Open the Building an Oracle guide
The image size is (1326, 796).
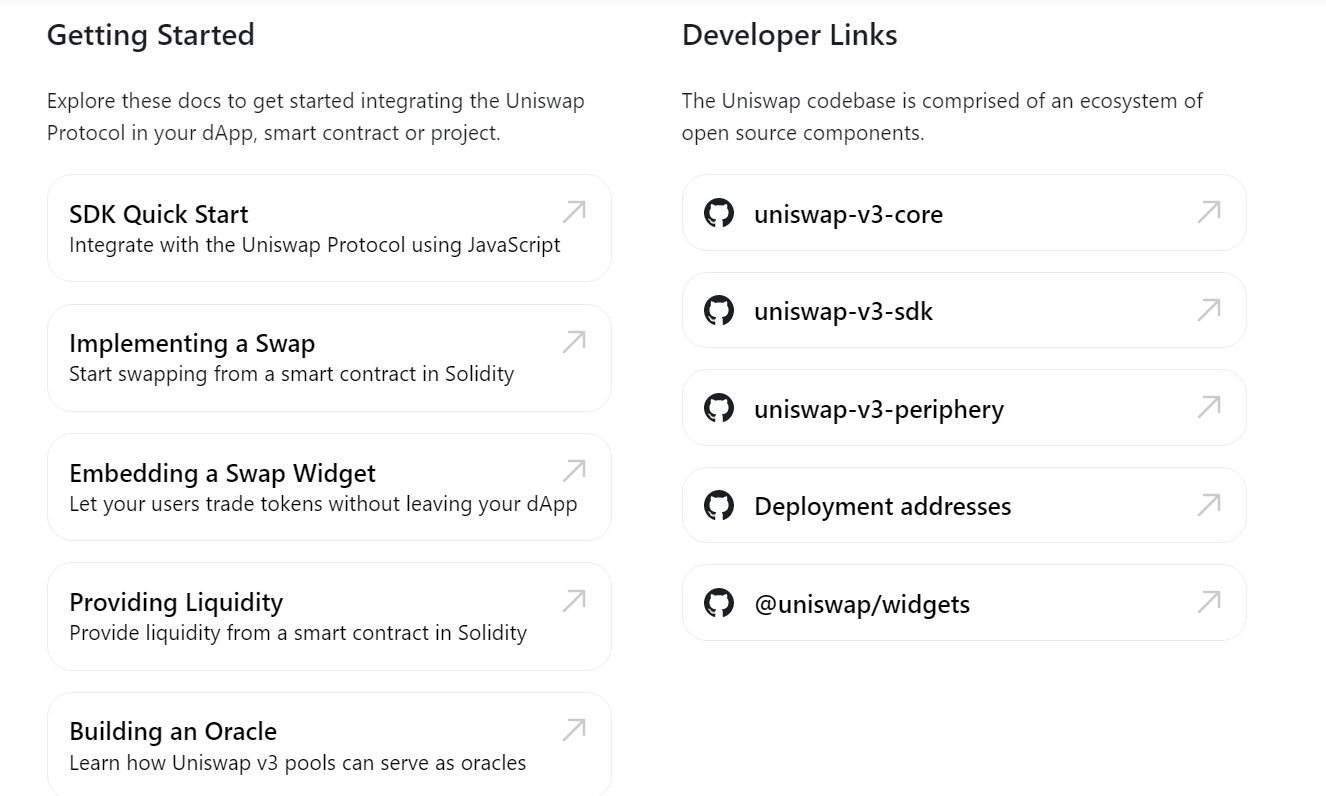tap(173, 731)
